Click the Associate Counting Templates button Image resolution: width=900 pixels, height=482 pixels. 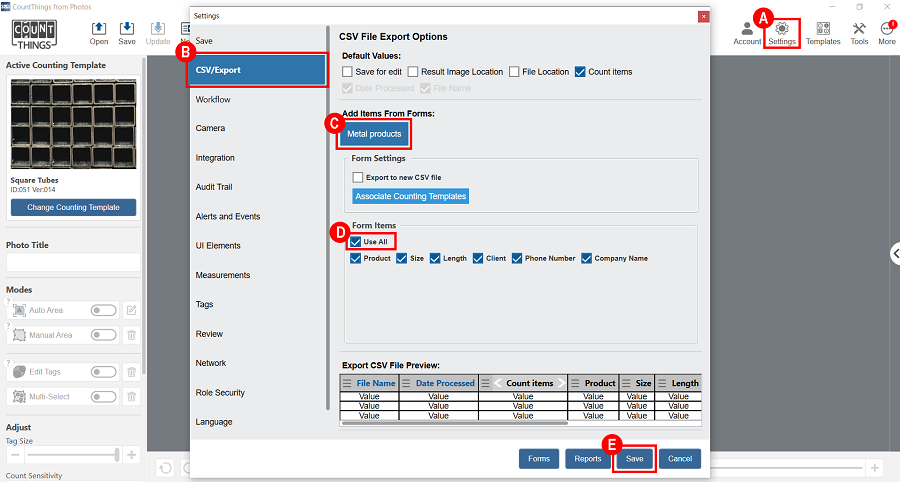coord(411,196)
